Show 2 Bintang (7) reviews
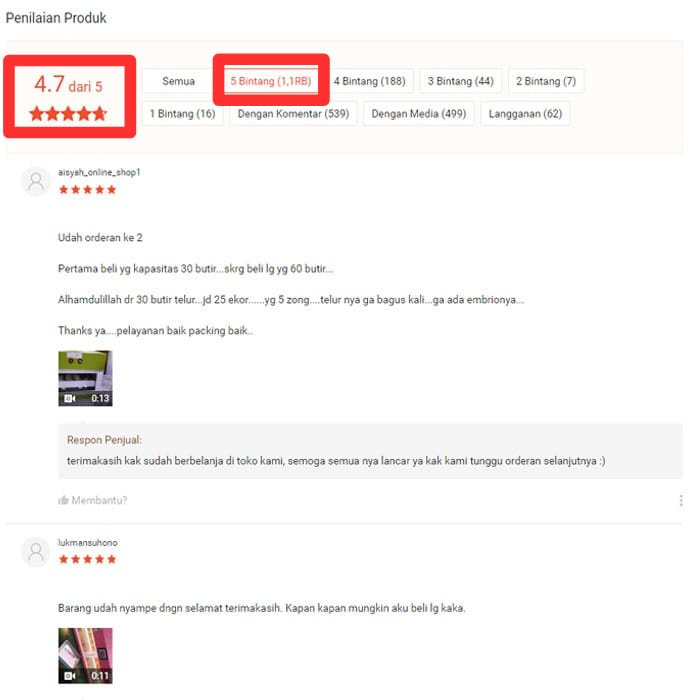 546,81
